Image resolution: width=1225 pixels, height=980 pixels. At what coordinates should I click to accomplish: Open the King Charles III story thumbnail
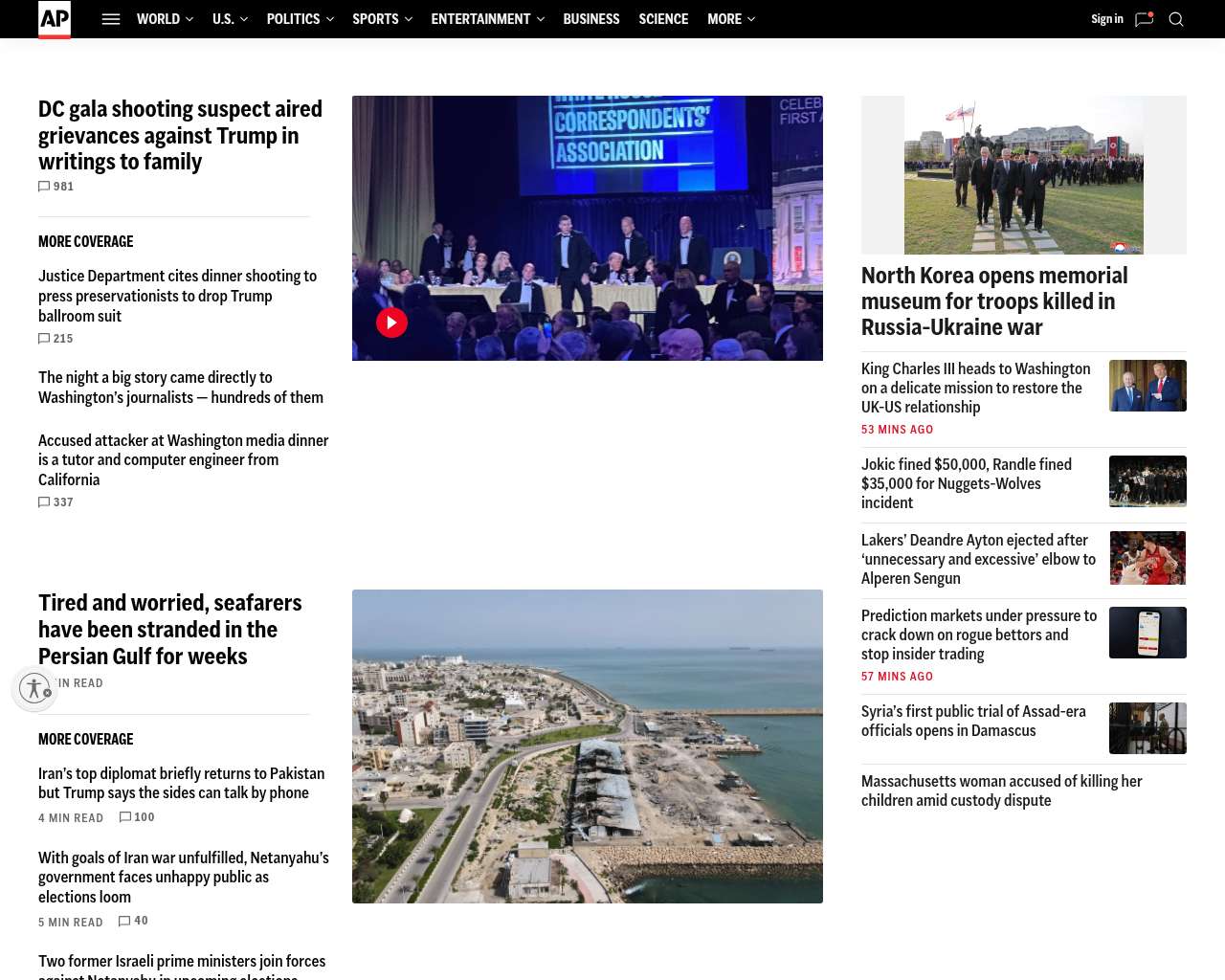point(1147,386)
